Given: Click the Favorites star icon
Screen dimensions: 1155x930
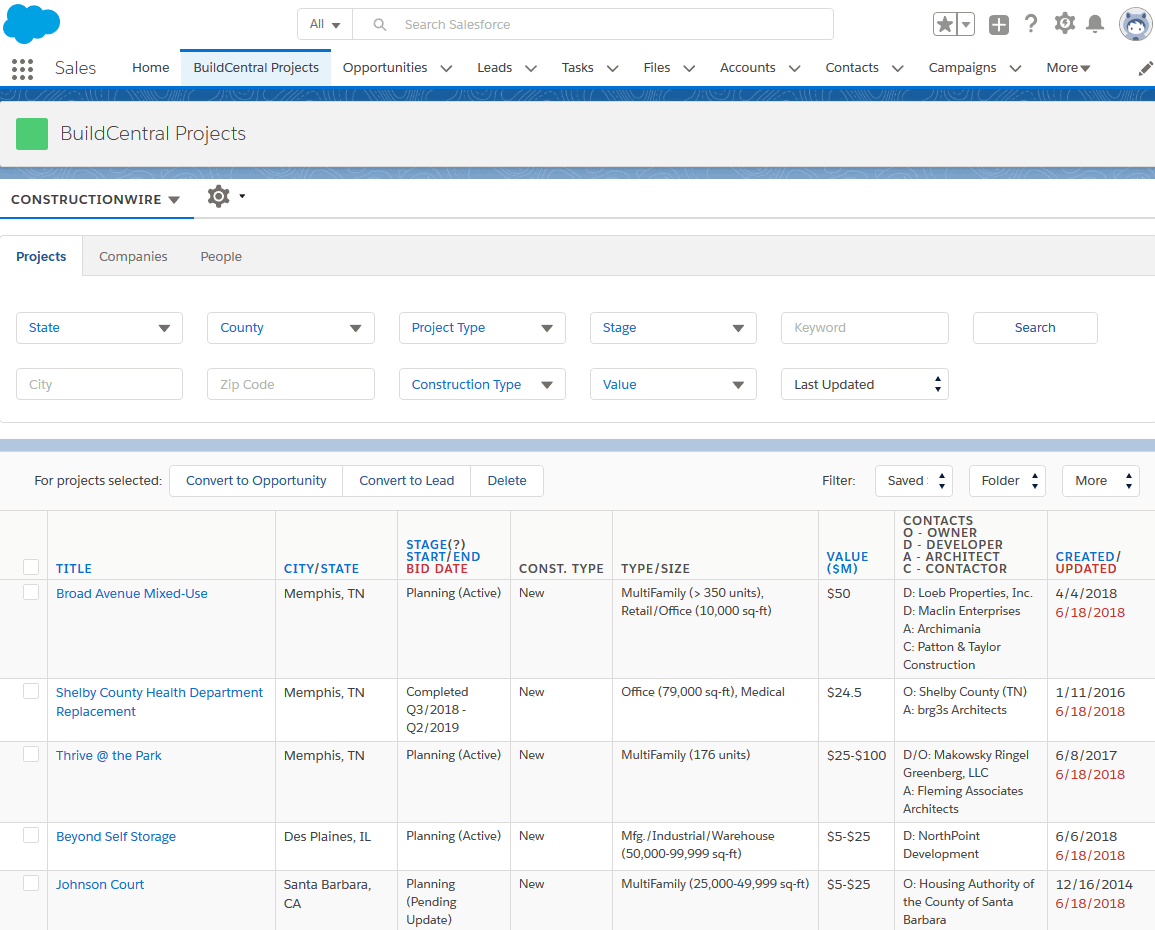Looking at the screenshot, I should (x=944, y=24).
